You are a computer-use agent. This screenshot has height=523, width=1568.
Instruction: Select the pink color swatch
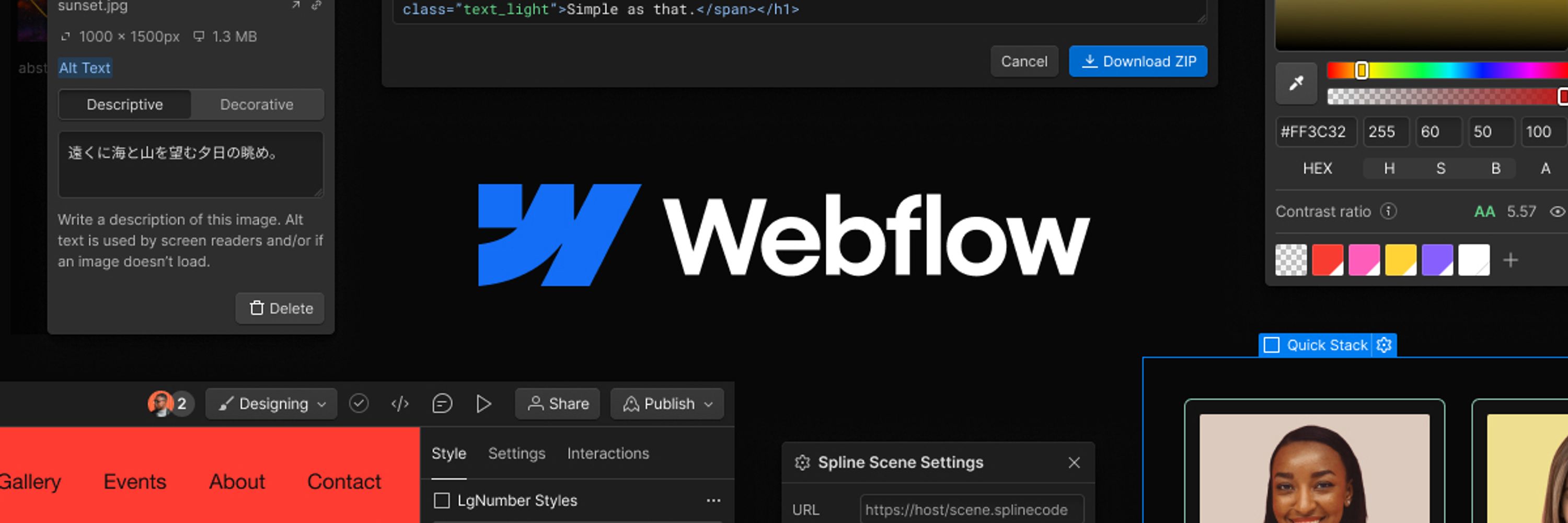(1364, 260)
